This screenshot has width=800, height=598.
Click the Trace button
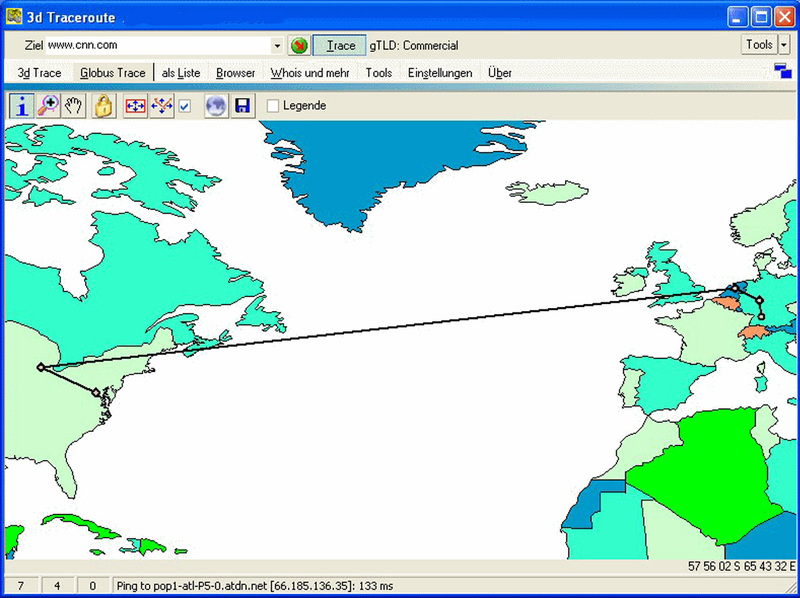[x=340, y=45]
